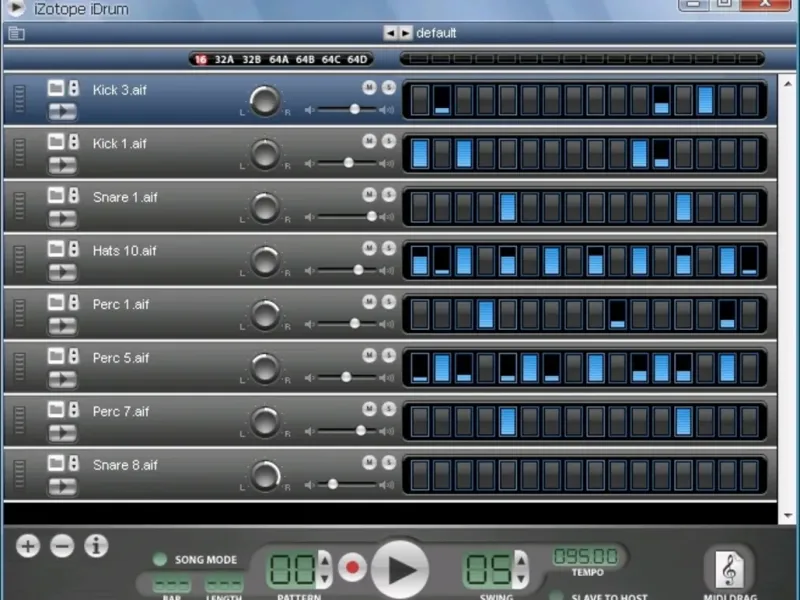Decrease pattern number with down arrow
800x600 pixels.
(324, 579)
